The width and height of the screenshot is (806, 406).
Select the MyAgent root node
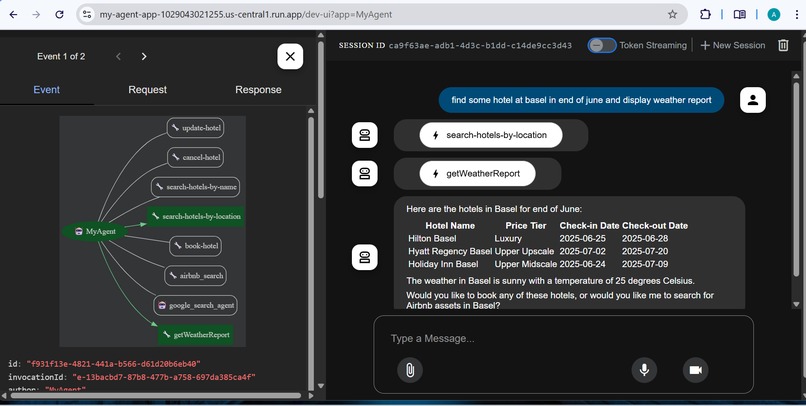(x=94, y=231)
